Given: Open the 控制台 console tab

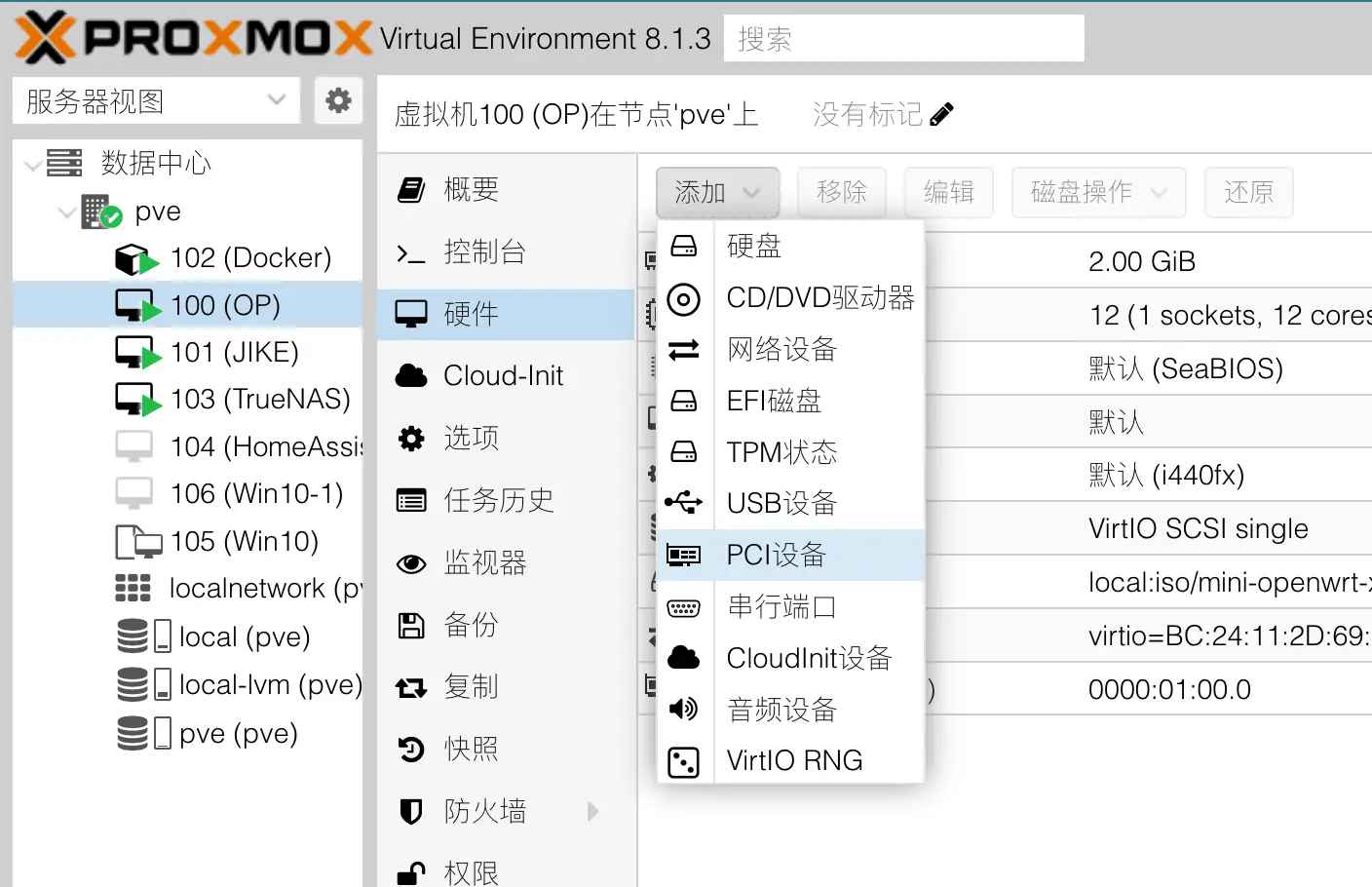Looking at the screenshot, I should 506,251.
